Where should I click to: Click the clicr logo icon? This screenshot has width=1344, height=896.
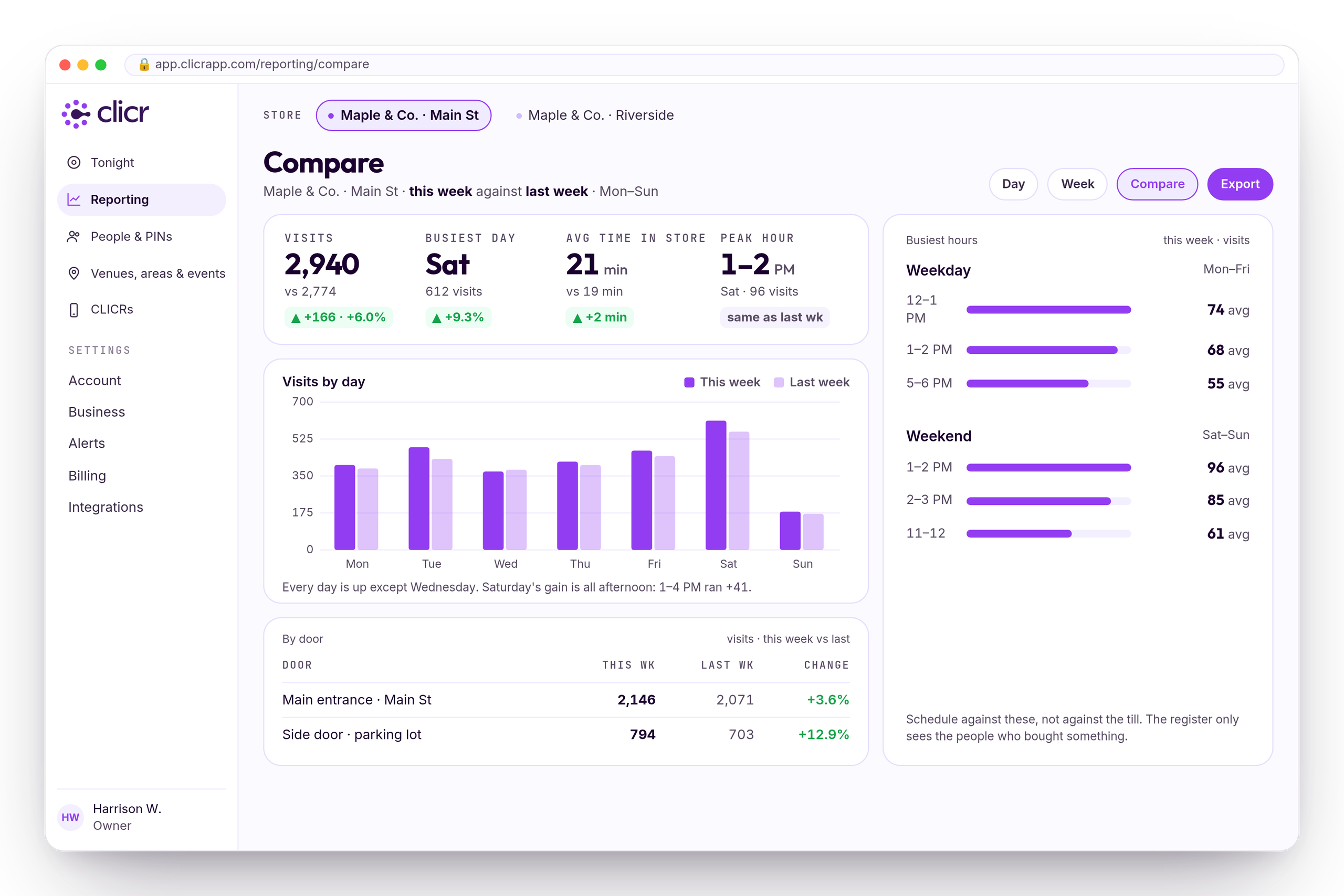(x=76, y=114)
